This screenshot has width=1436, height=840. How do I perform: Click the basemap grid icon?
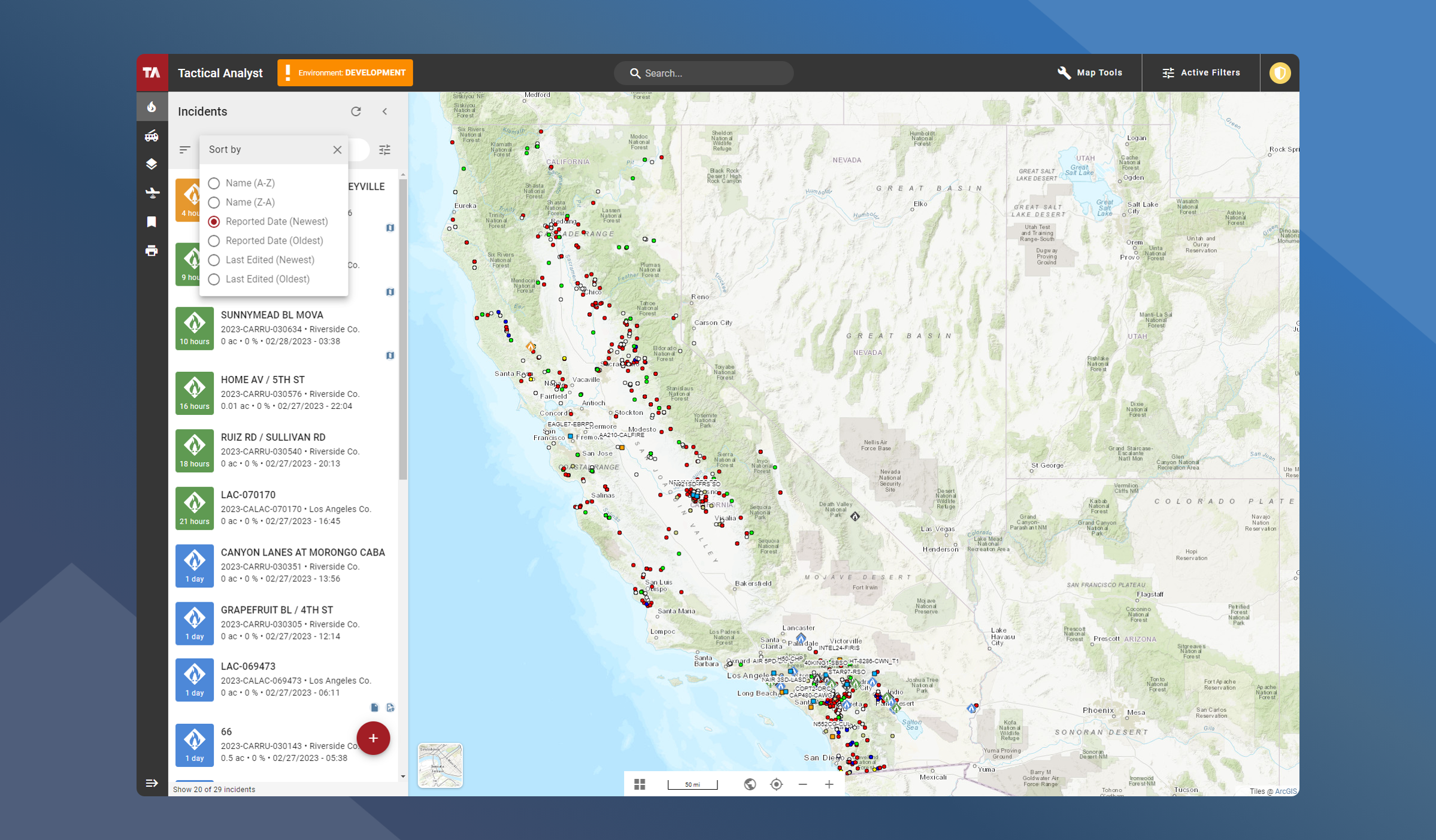pos(640,784)
